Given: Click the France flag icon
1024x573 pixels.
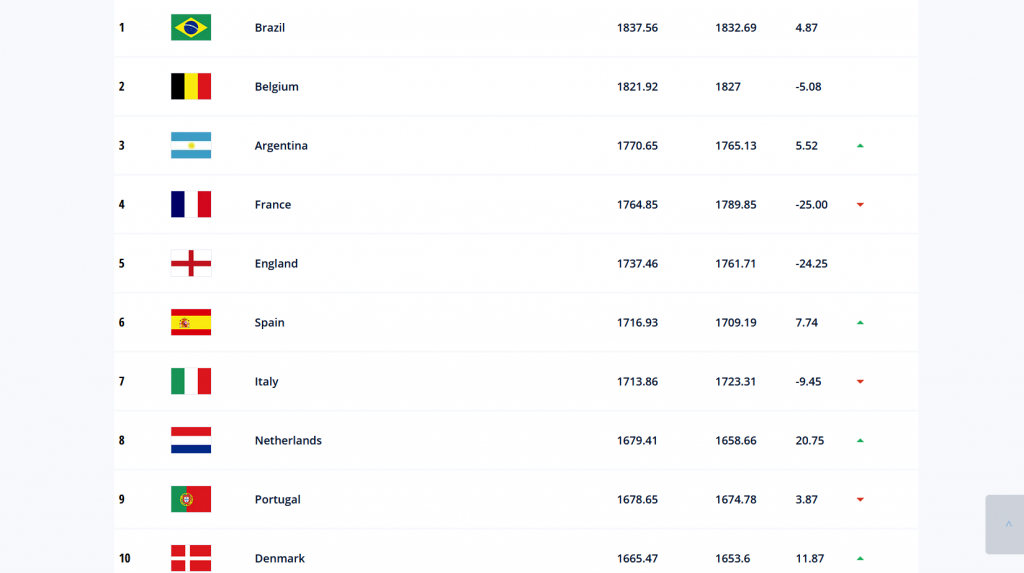Looking at the screenshot, I should click(x=191, y=205).
